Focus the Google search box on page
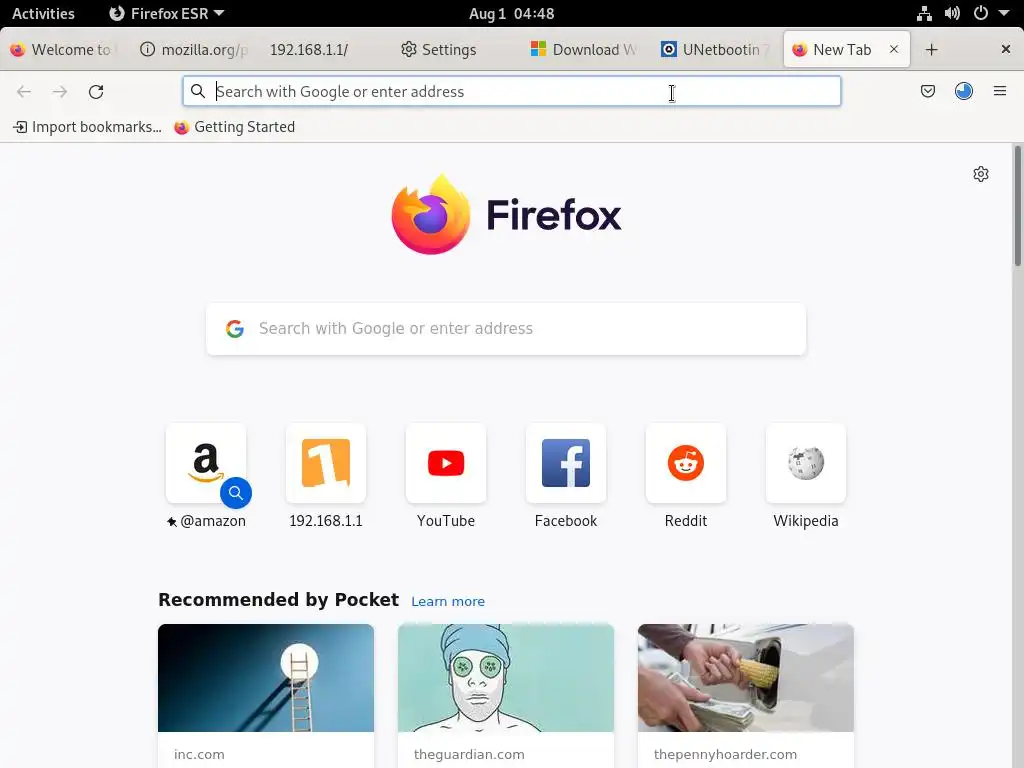Image resolution: width=1024 pixels, height=768 pixels. 505,328
